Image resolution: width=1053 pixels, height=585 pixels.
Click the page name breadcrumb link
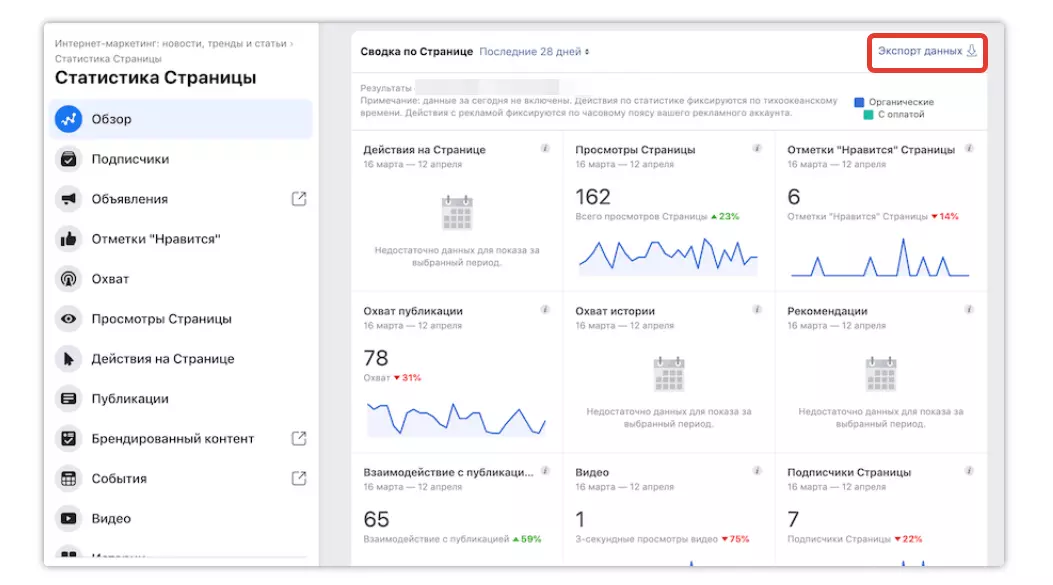coord(171,44)
